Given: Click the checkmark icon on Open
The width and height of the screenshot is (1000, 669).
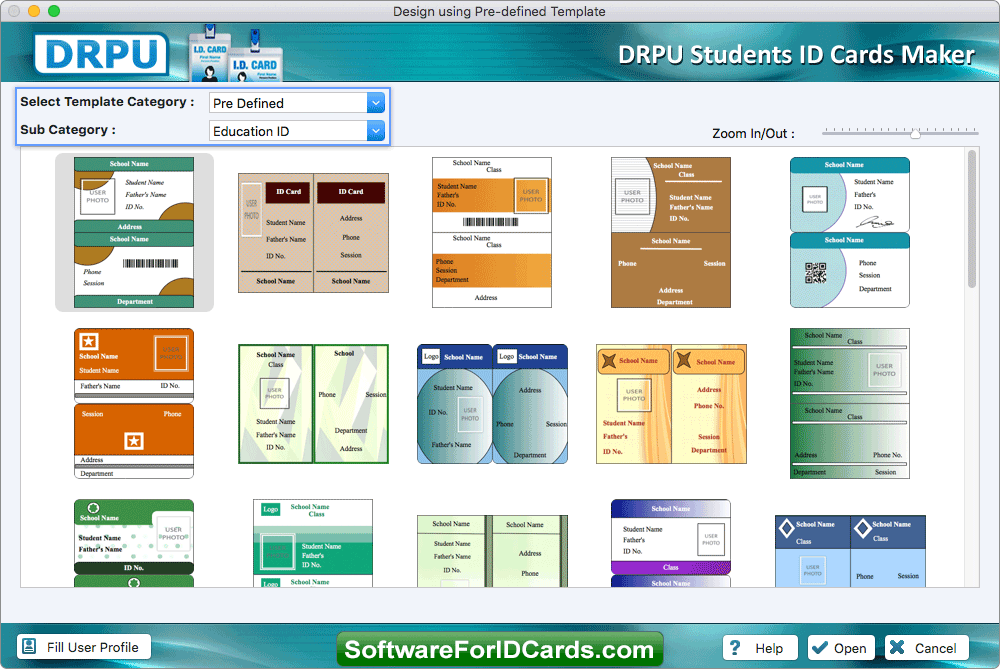Looking at the screenshot, I should (x=820, y=648).
